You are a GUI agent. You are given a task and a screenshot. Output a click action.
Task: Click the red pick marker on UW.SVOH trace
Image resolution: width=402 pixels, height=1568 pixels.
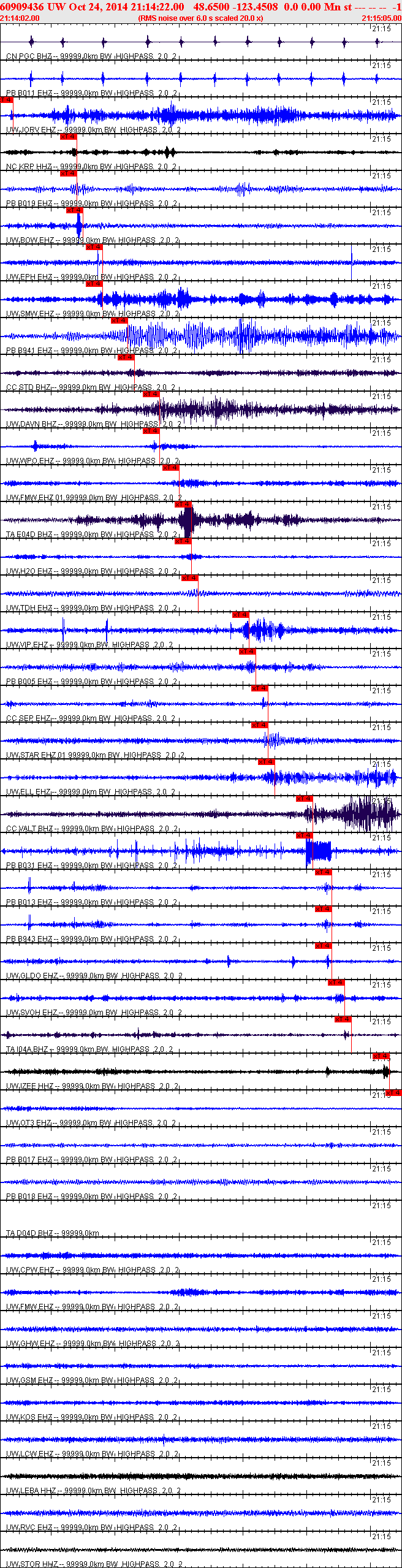[336, 983]
